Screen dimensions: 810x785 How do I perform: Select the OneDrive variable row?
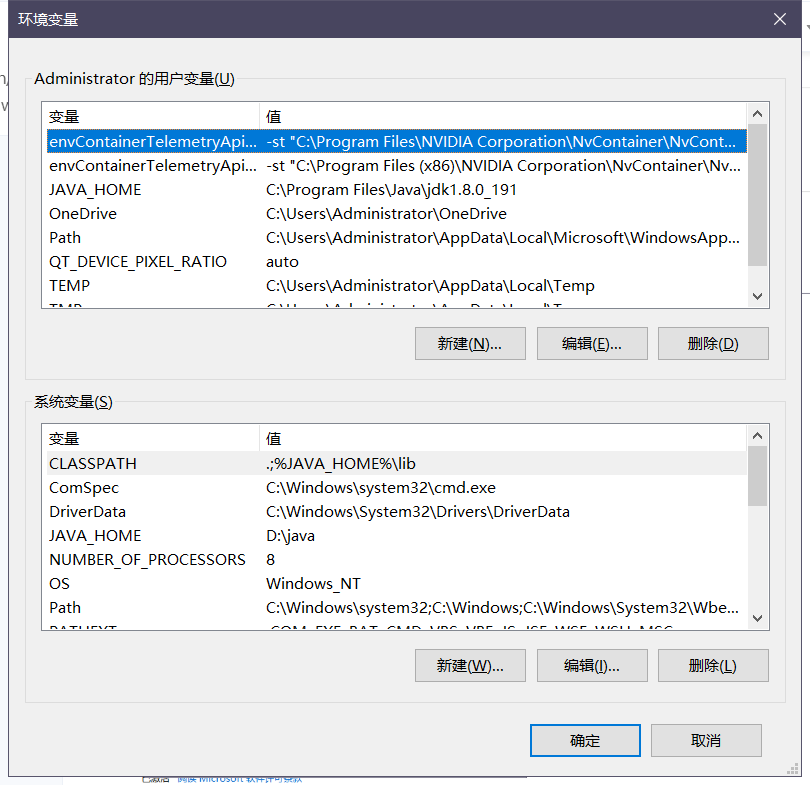pos(397,213)
